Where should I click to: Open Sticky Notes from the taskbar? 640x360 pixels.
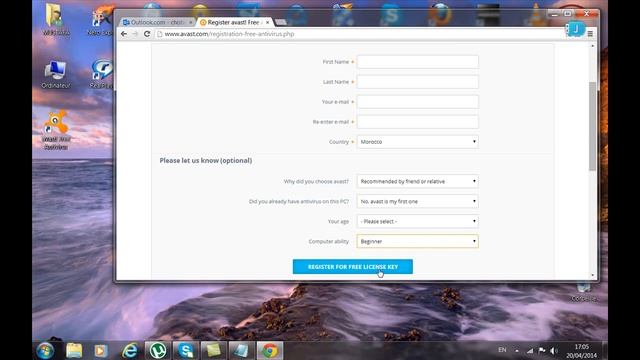pyautogui.click(x=213, y=351)
